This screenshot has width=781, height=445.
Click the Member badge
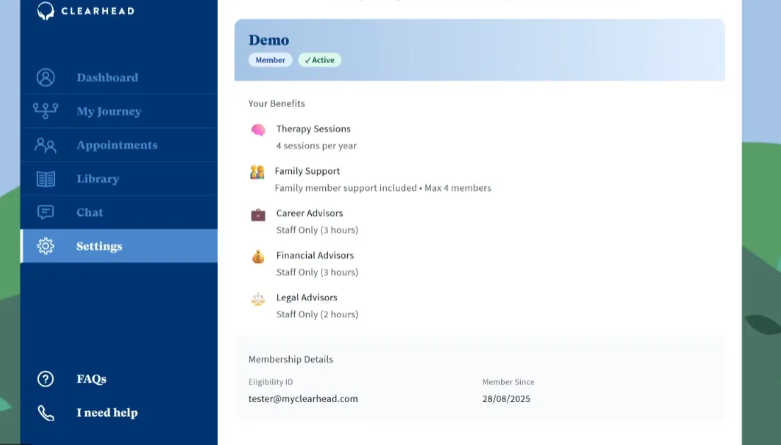270,60
